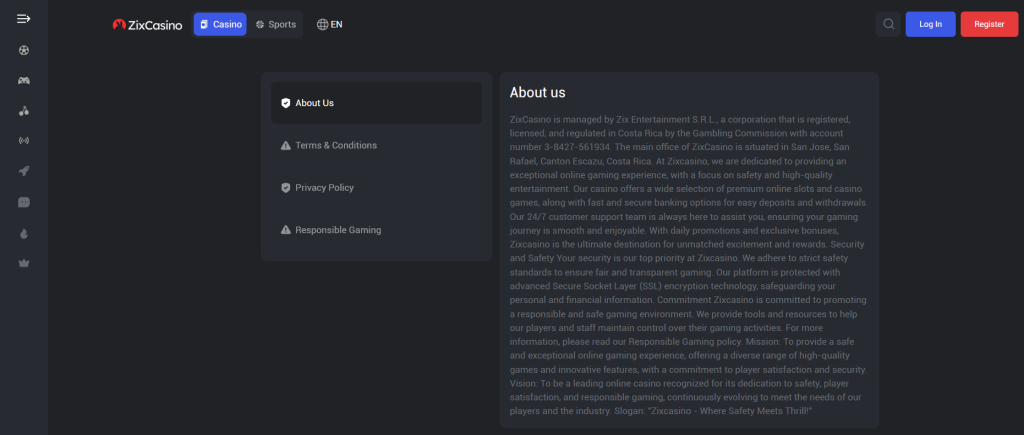
Task: Go to ZixCasino home logo
Action: click(x=147, y=25)
